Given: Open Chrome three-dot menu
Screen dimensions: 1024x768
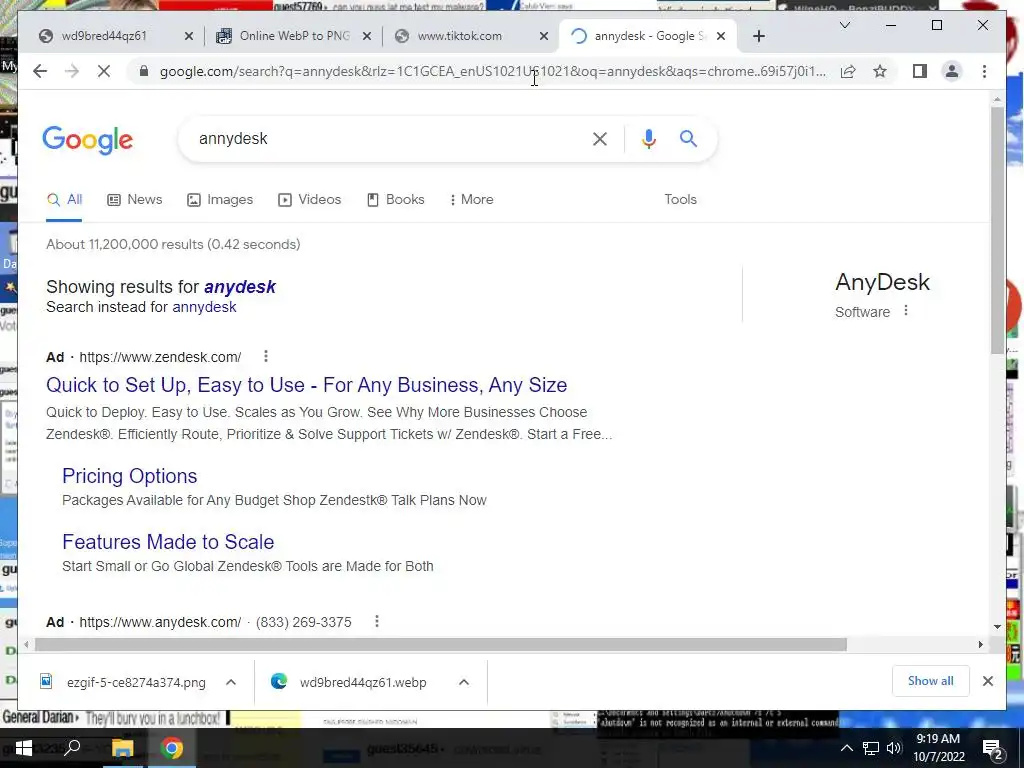Looking at the screenshot, I should tap(984, 71).
